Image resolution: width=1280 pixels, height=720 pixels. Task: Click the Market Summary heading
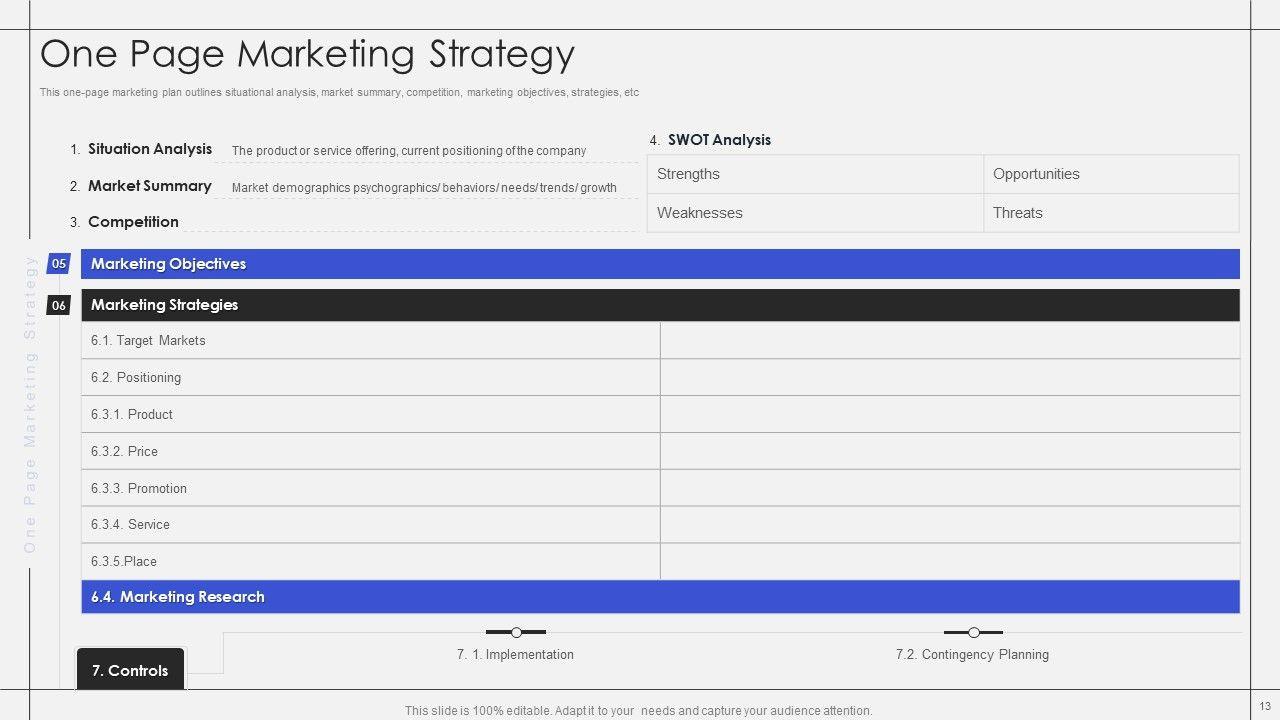149,186
